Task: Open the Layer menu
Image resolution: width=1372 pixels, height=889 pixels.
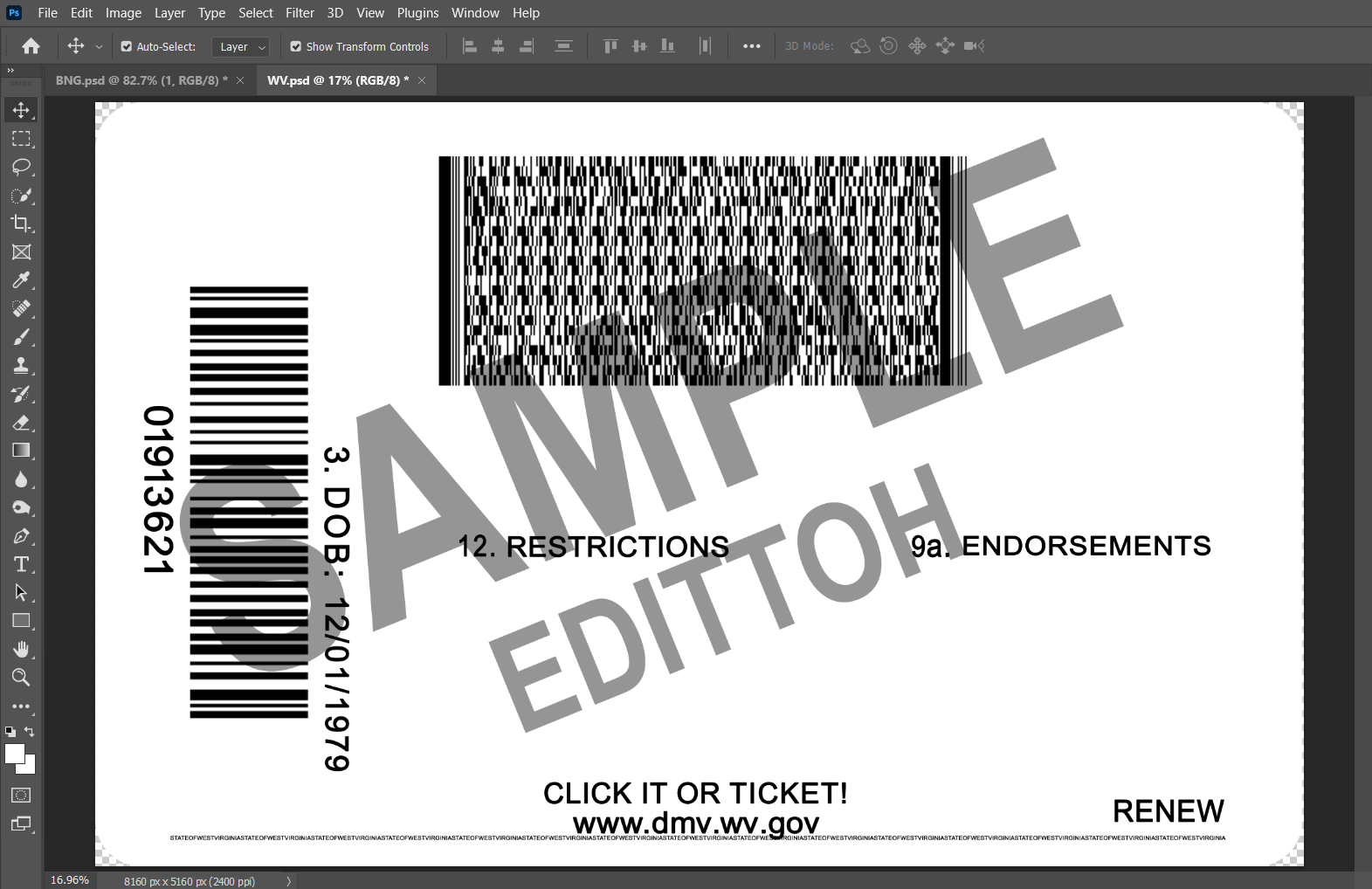Action: (169, 12)
